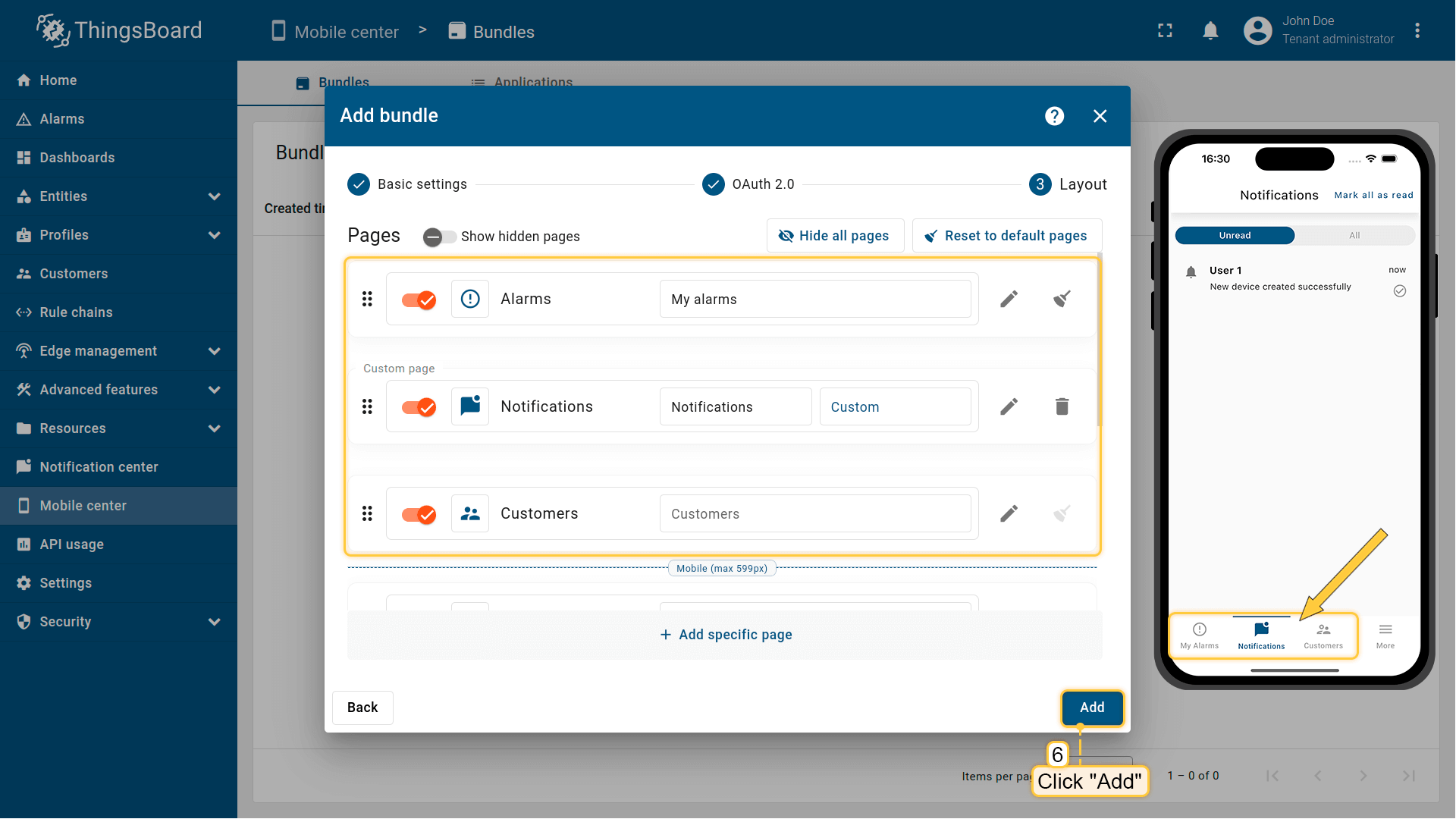Toggle fullscreen mode icon

pyautogui.click(x=1165, y=31)
